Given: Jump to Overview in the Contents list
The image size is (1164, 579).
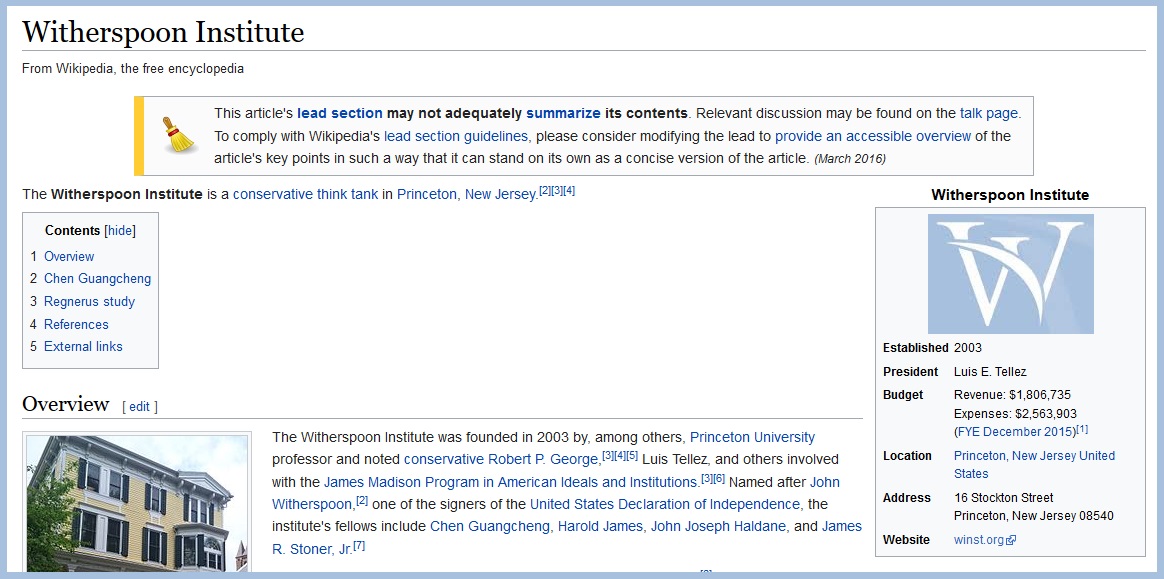Looking at the screenshot, I should 69,257.
